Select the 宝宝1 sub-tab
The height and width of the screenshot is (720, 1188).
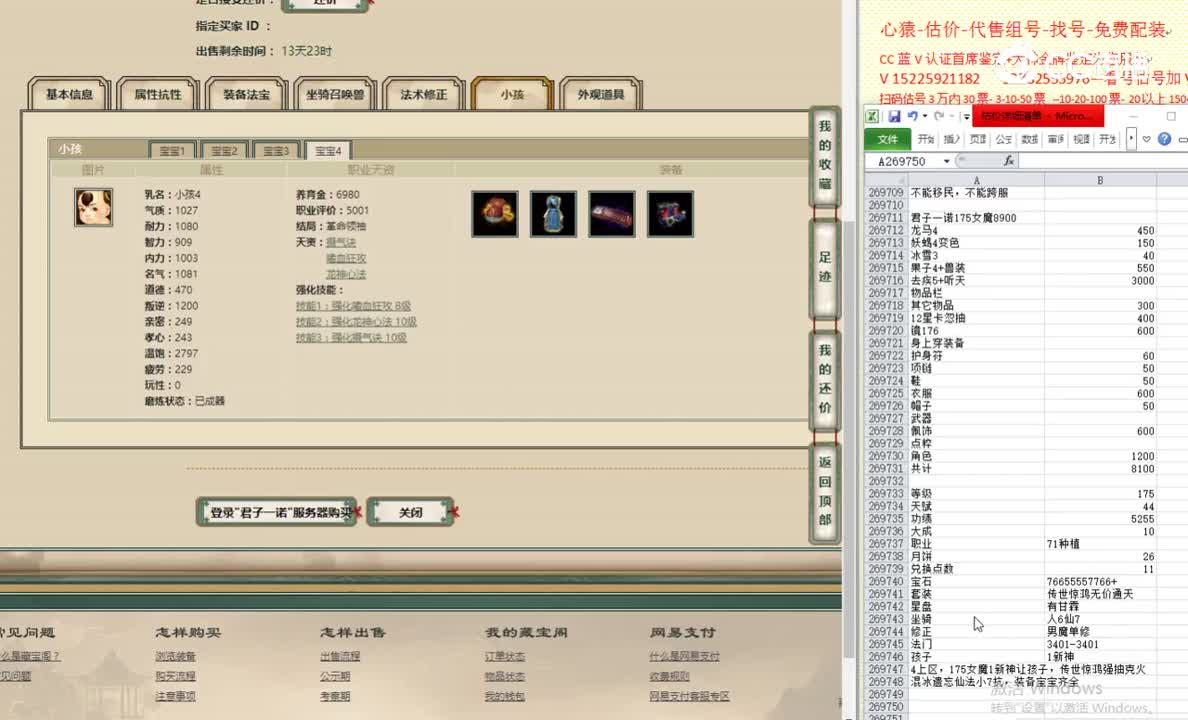172,150
